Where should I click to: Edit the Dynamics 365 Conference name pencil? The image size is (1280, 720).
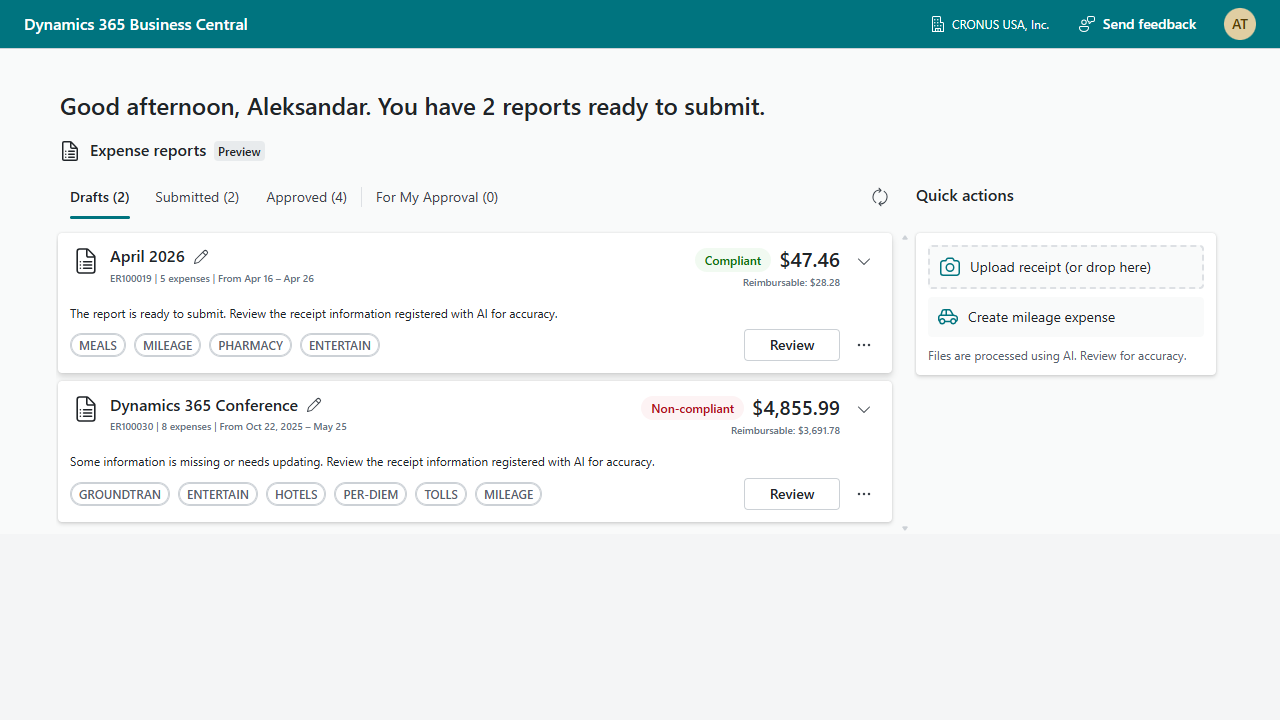pyautogui.click(x=314, y=405)
